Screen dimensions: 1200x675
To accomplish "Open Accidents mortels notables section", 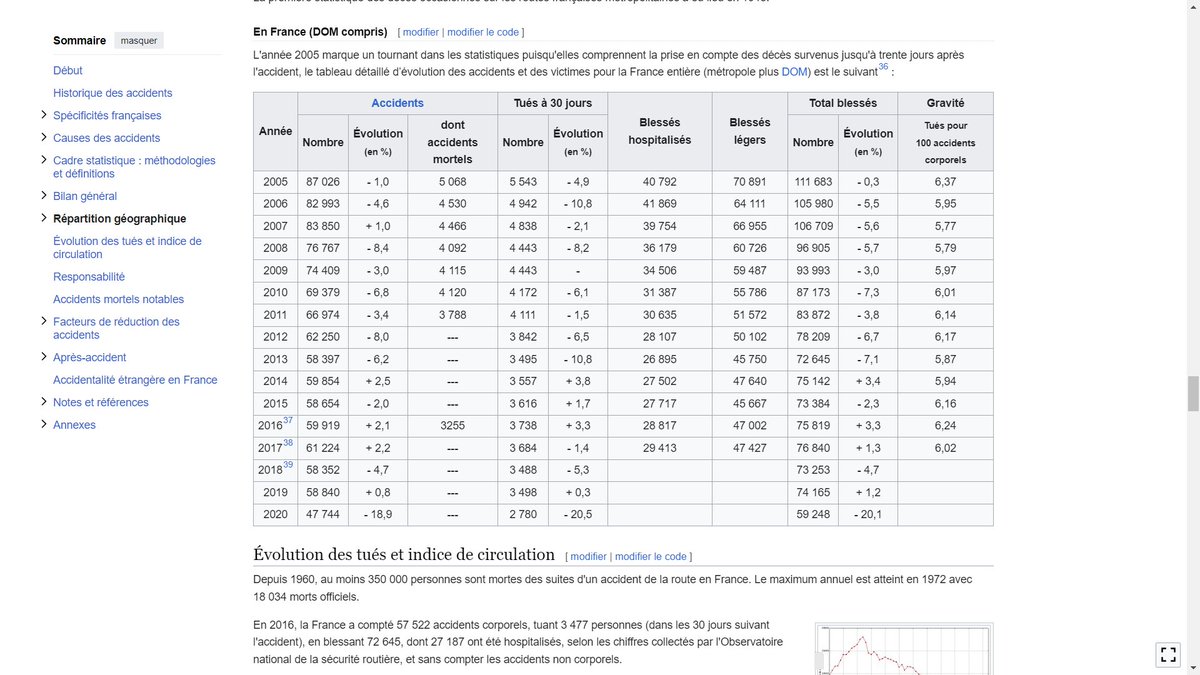I will pos(118,299).
